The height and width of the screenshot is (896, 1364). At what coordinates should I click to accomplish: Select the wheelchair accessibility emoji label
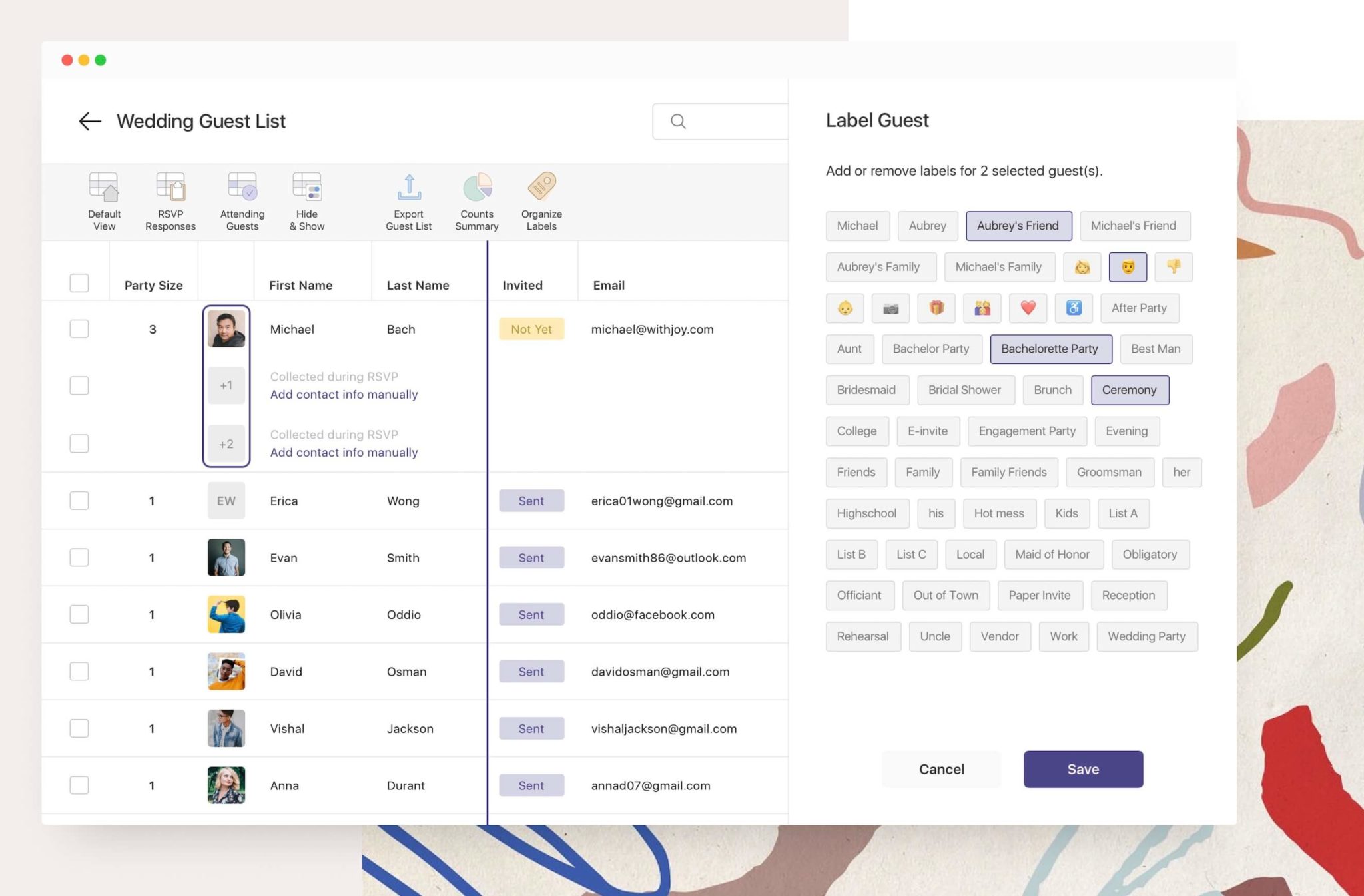point(1073,308)
